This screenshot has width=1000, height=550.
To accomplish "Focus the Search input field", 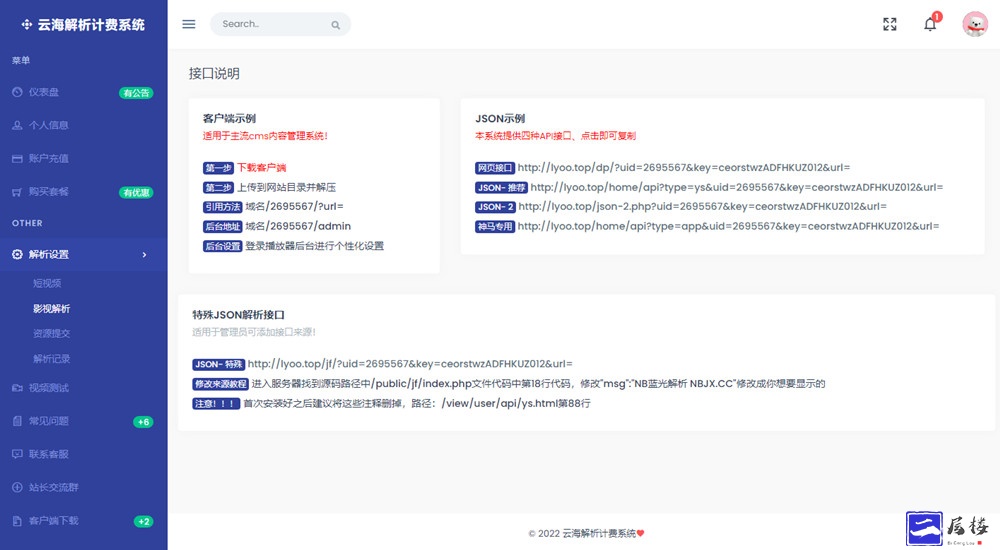I will point(281,24).
